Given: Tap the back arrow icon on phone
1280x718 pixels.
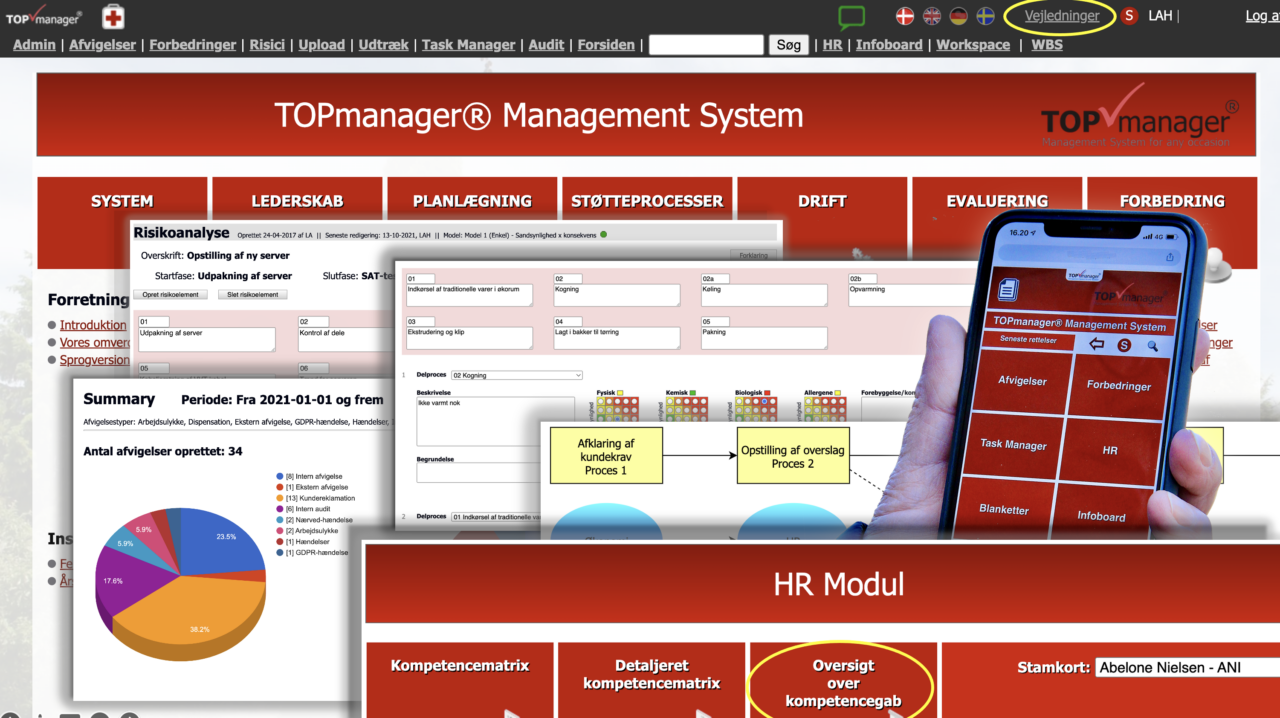Looking at the screenshot, I should pyautogui.click(x=1096, y=345).
